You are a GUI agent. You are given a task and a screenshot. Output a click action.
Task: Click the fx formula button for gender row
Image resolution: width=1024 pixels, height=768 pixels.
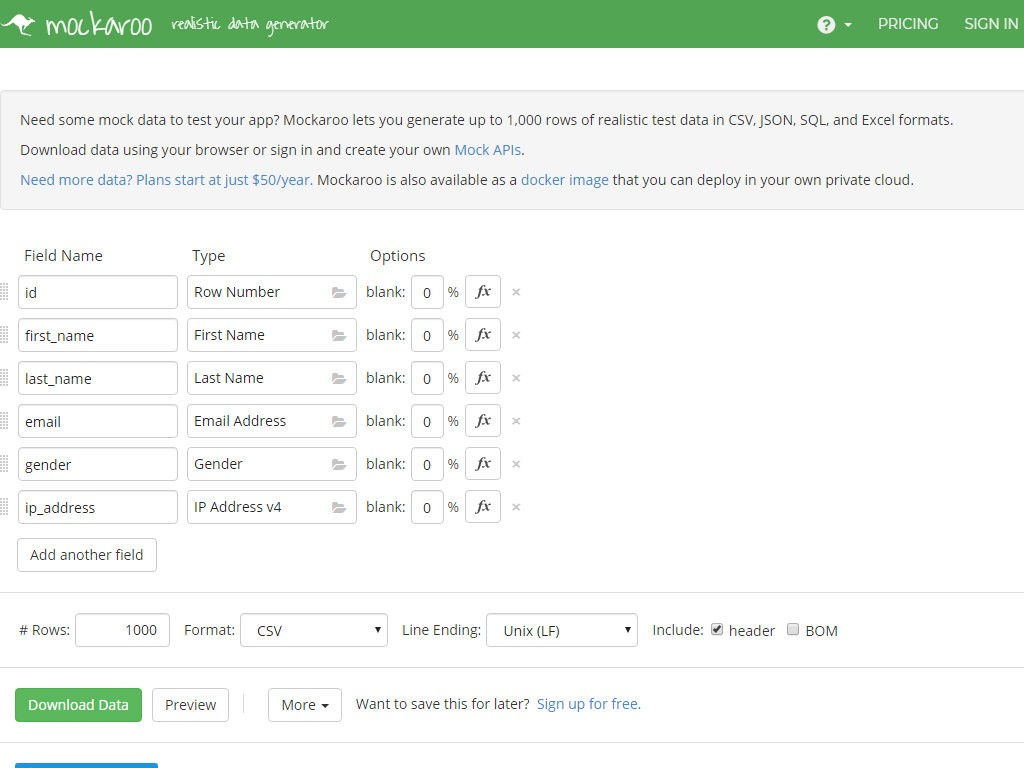pyautogui.click(x=483, y=464)
